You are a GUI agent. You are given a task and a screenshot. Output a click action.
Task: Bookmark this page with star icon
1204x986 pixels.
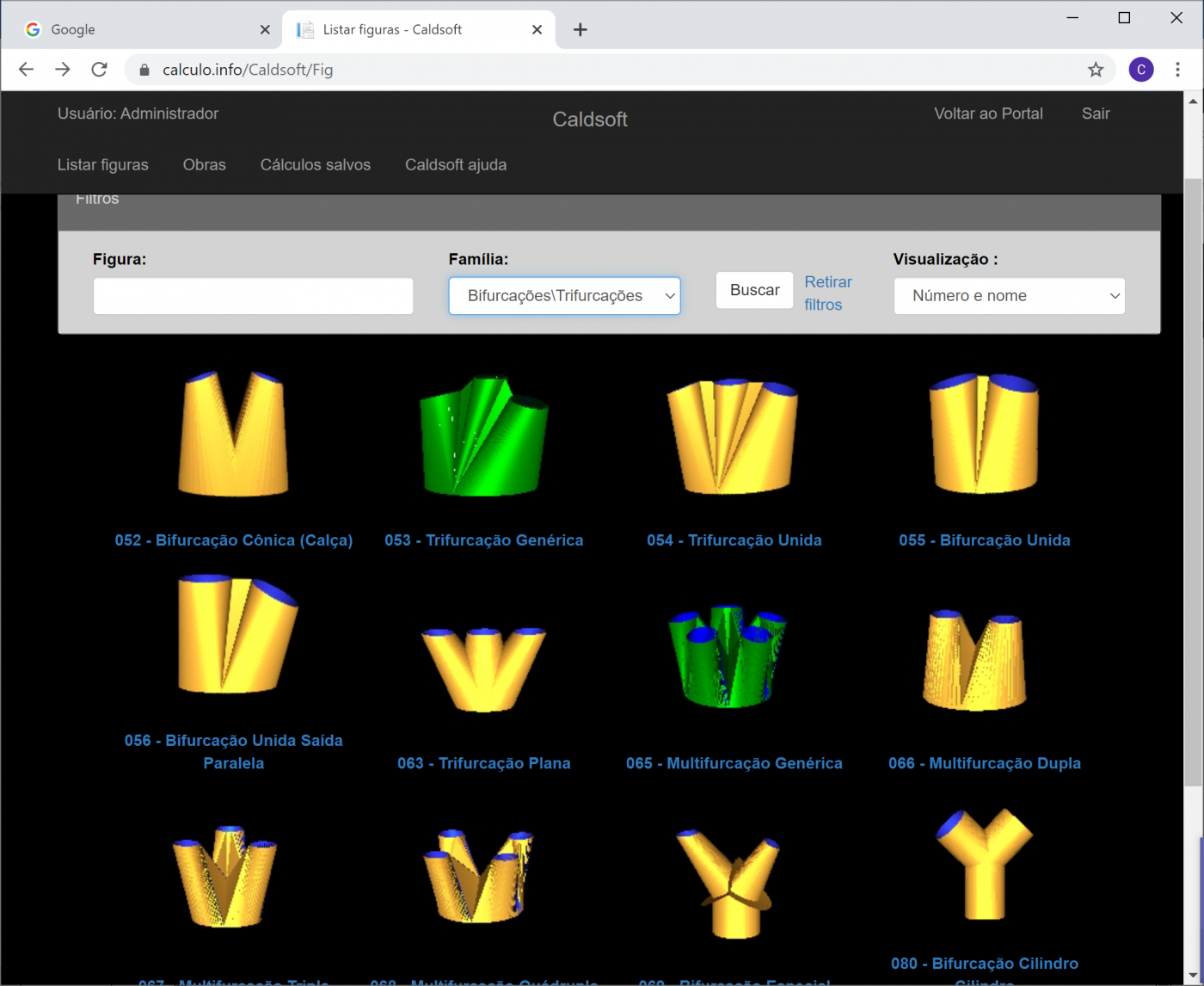pyautogui.click(x=1095, y=70)
